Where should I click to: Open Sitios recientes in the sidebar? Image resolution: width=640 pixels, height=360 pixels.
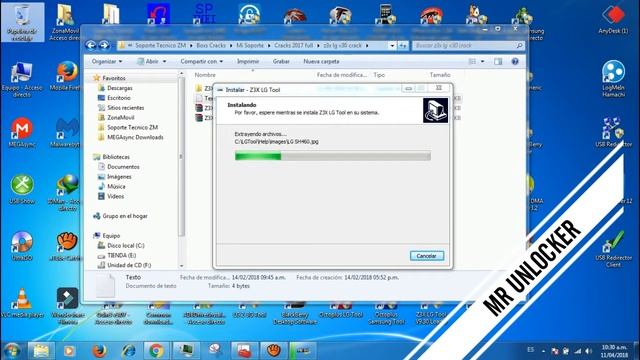click(x=125, y=108)
